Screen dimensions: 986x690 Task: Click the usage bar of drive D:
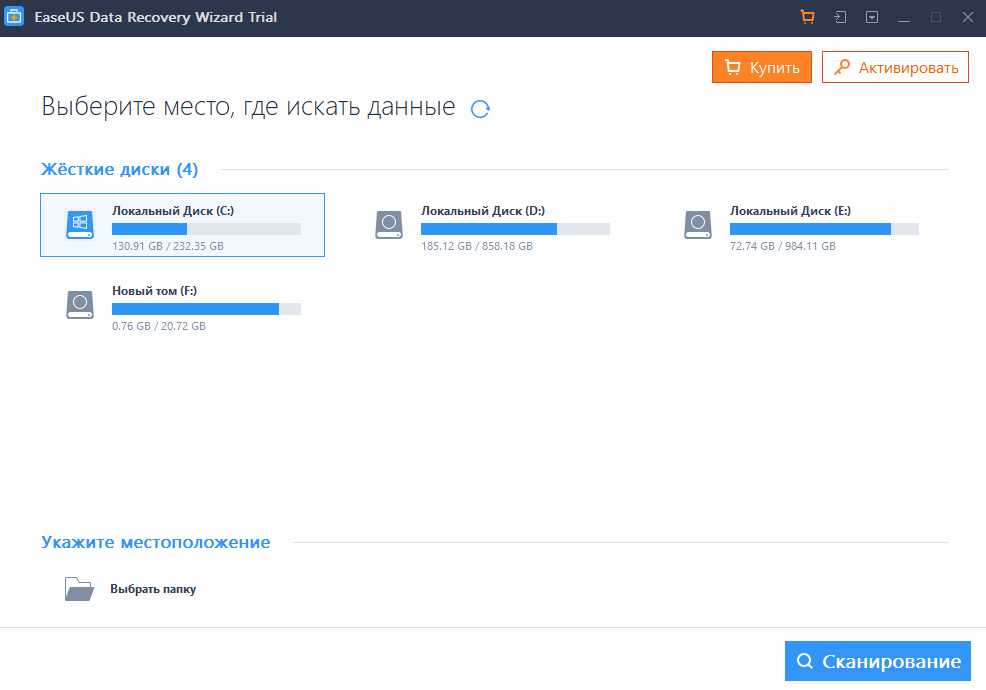(x=515, y=229)
